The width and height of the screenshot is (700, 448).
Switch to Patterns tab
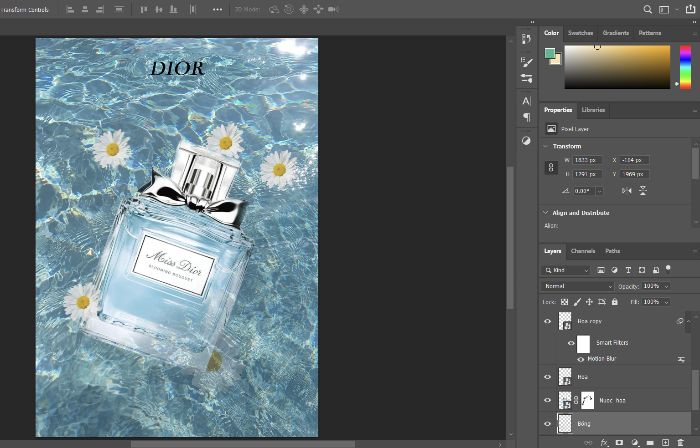pyautogui.click(x=650, y=33)
